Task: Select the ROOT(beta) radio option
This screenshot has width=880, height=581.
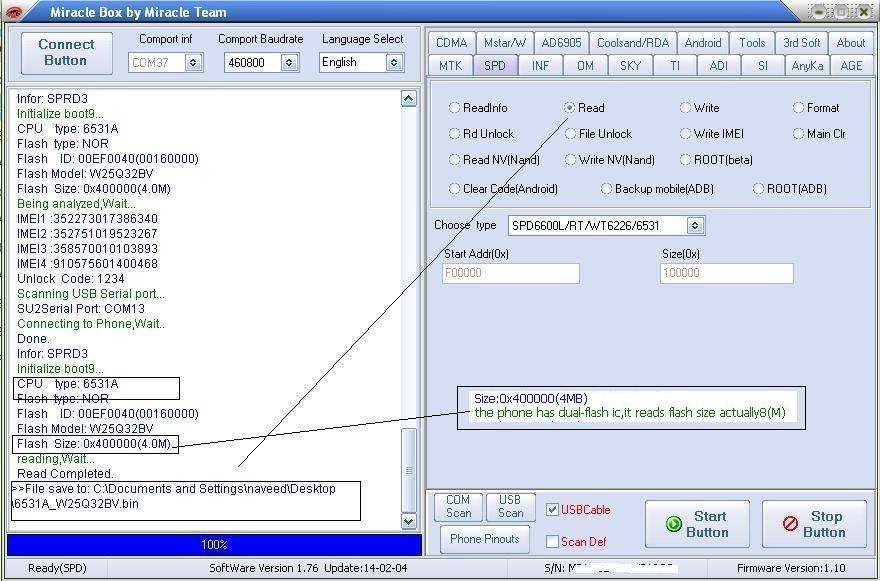Action: (x=685, y=160)
